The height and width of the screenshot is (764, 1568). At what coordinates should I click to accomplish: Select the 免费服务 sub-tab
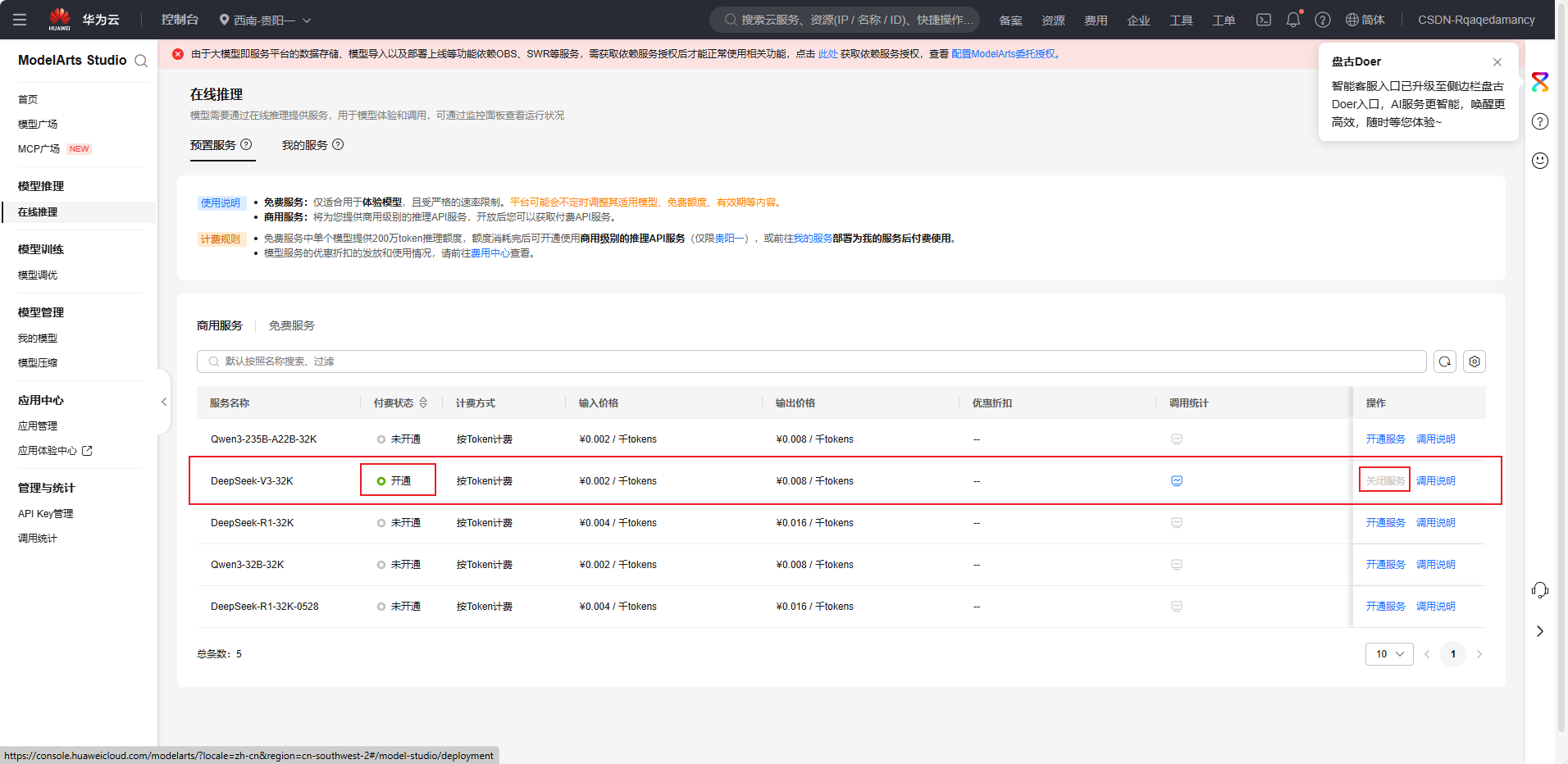292,325
